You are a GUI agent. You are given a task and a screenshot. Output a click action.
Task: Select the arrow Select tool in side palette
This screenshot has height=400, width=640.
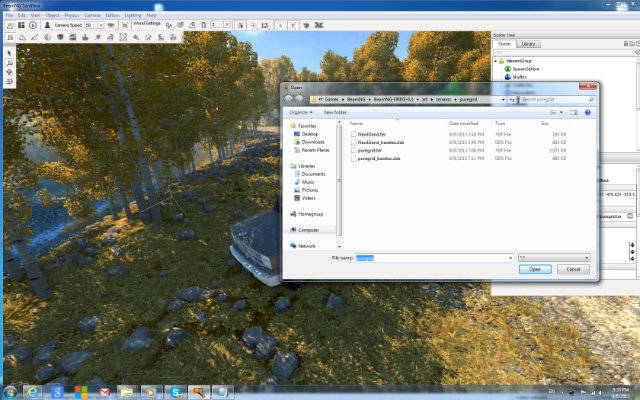tap(9, 53)
